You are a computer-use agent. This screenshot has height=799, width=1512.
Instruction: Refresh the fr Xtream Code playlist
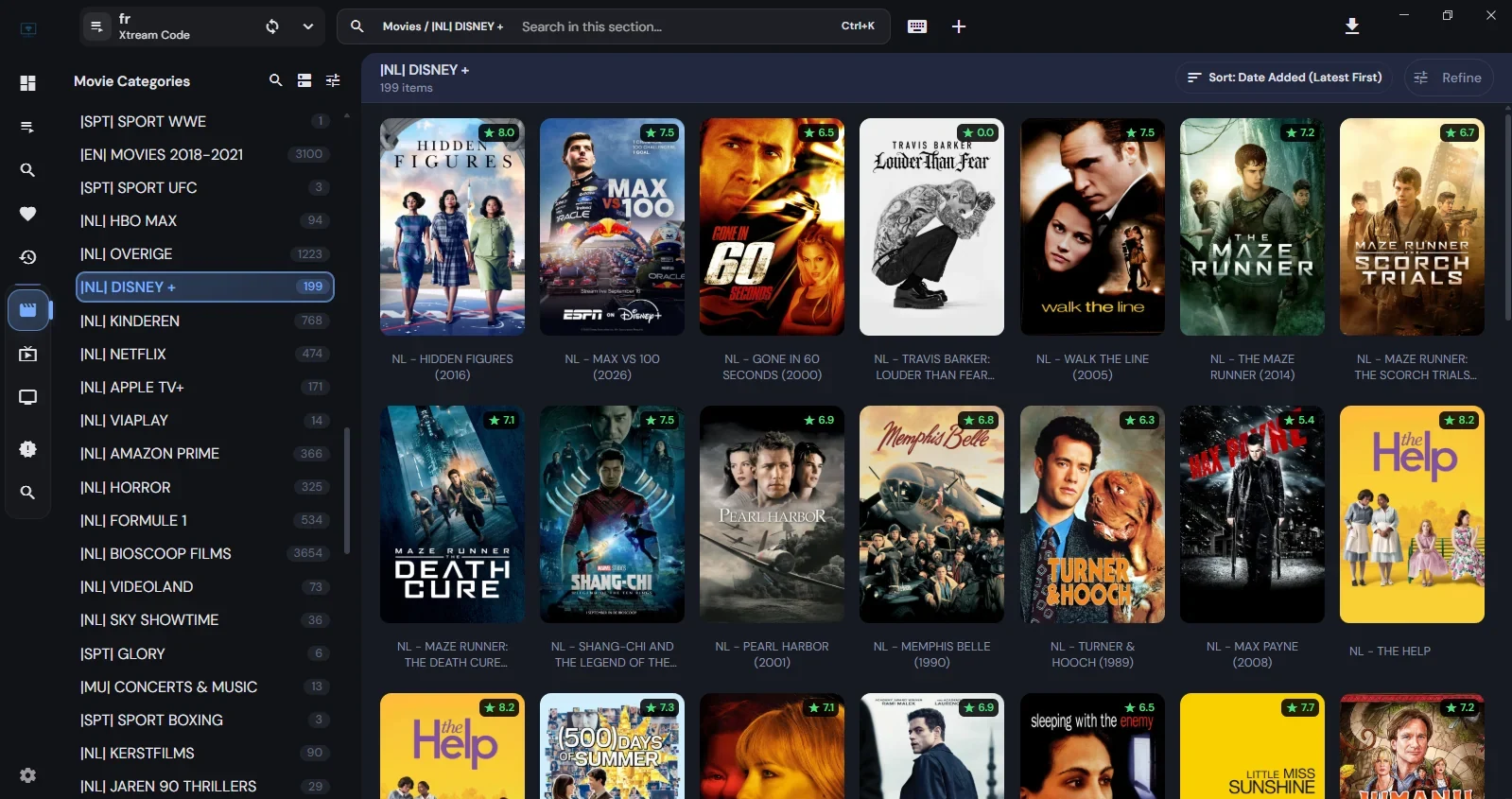272,26
